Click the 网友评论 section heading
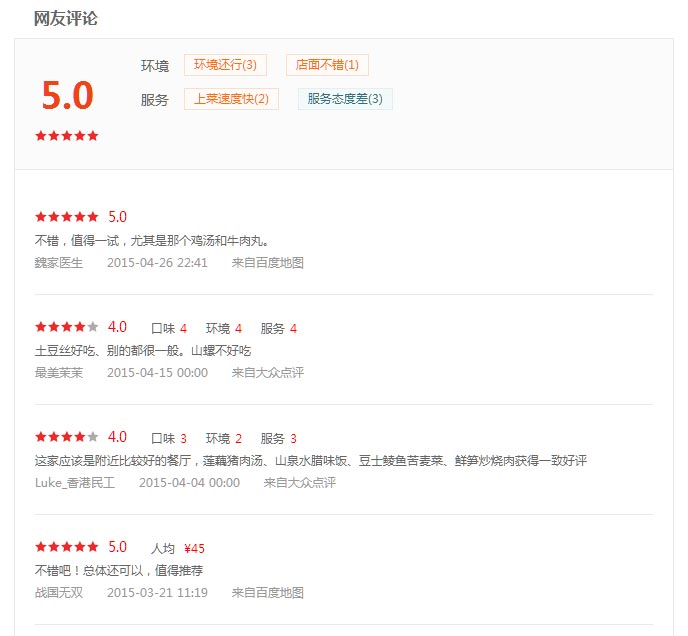This screenshot has width=688, height=636. 66,19
